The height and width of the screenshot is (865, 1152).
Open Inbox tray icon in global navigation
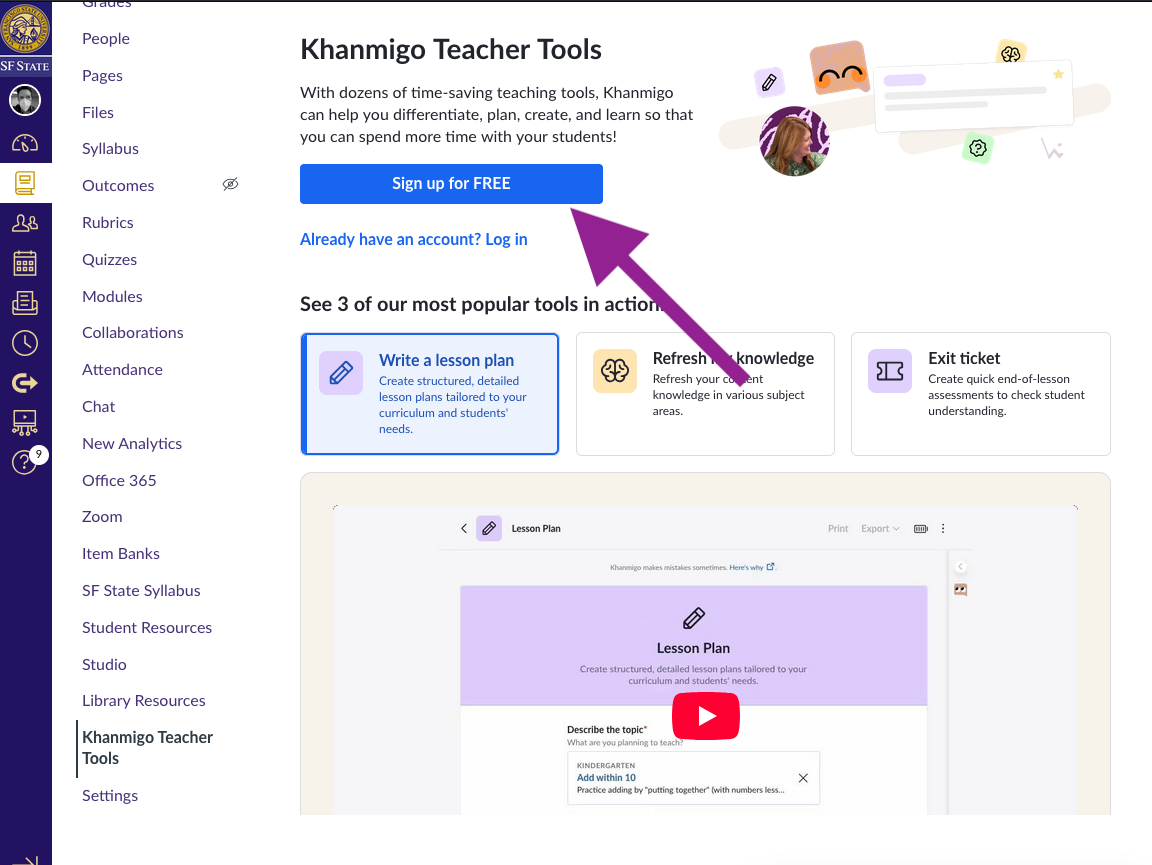coord(25,303)
